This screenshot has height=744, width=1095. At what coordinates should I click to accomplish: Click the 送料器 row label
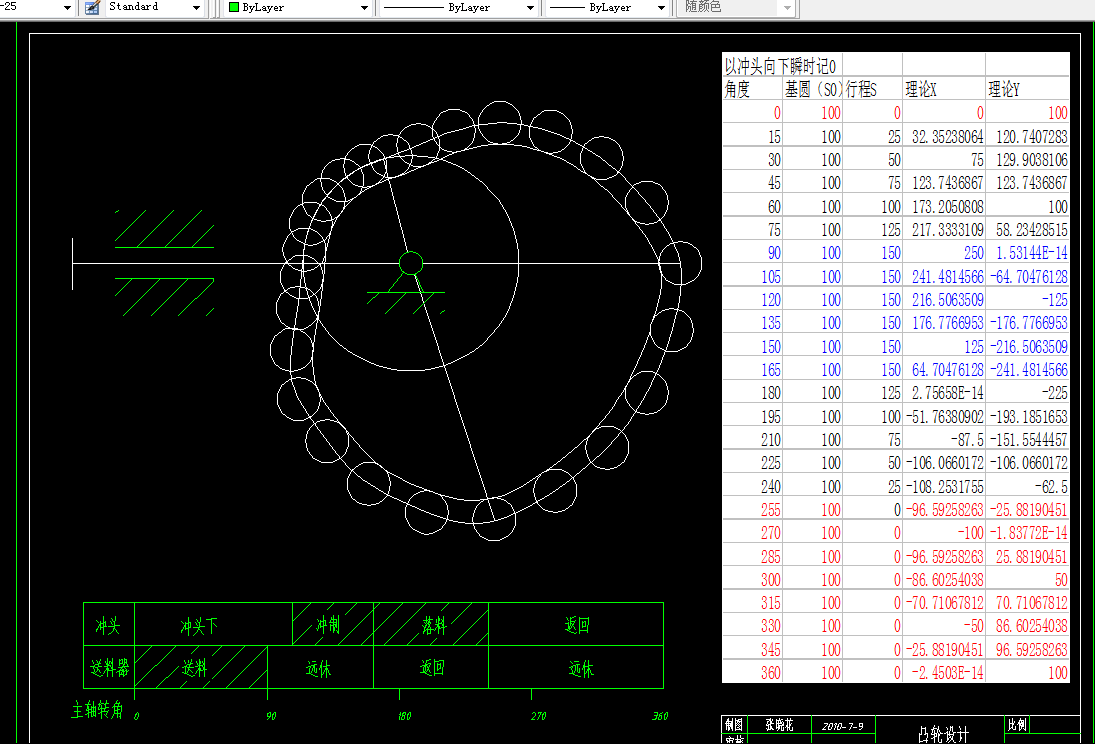110,668
